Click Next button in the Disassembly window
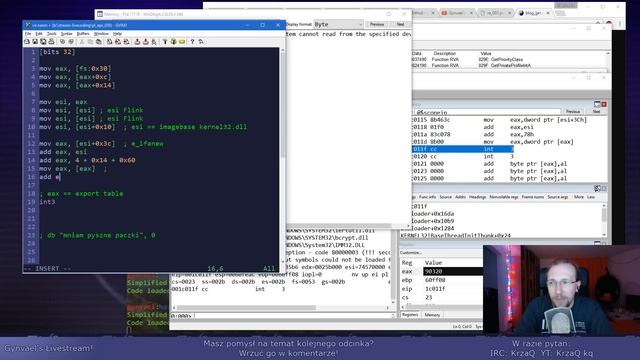Image resolution: width=640 pixels, height=360 pixels. (596, 111)
